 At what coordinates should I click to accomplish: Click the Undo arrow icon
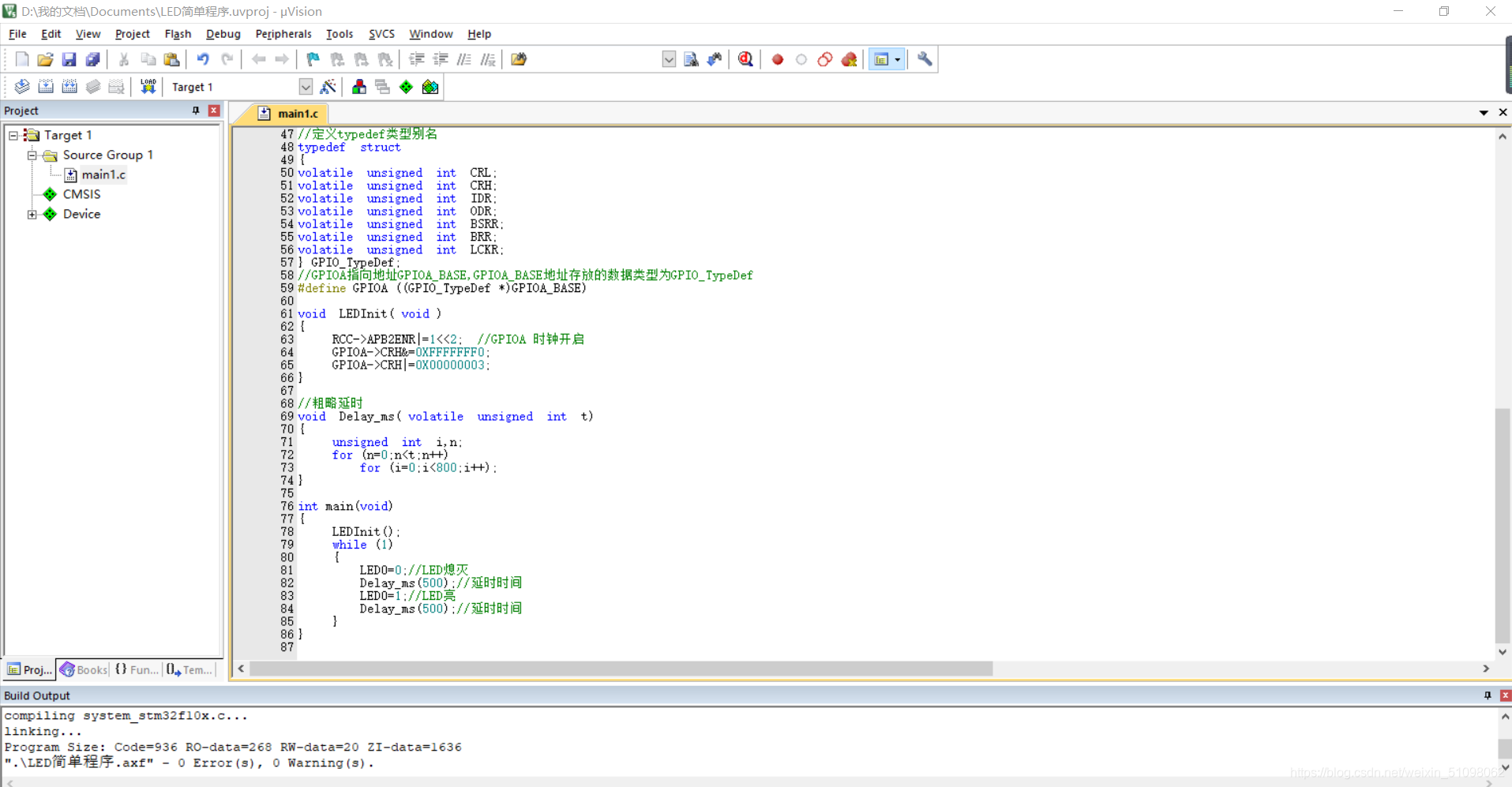click(203, 59)
